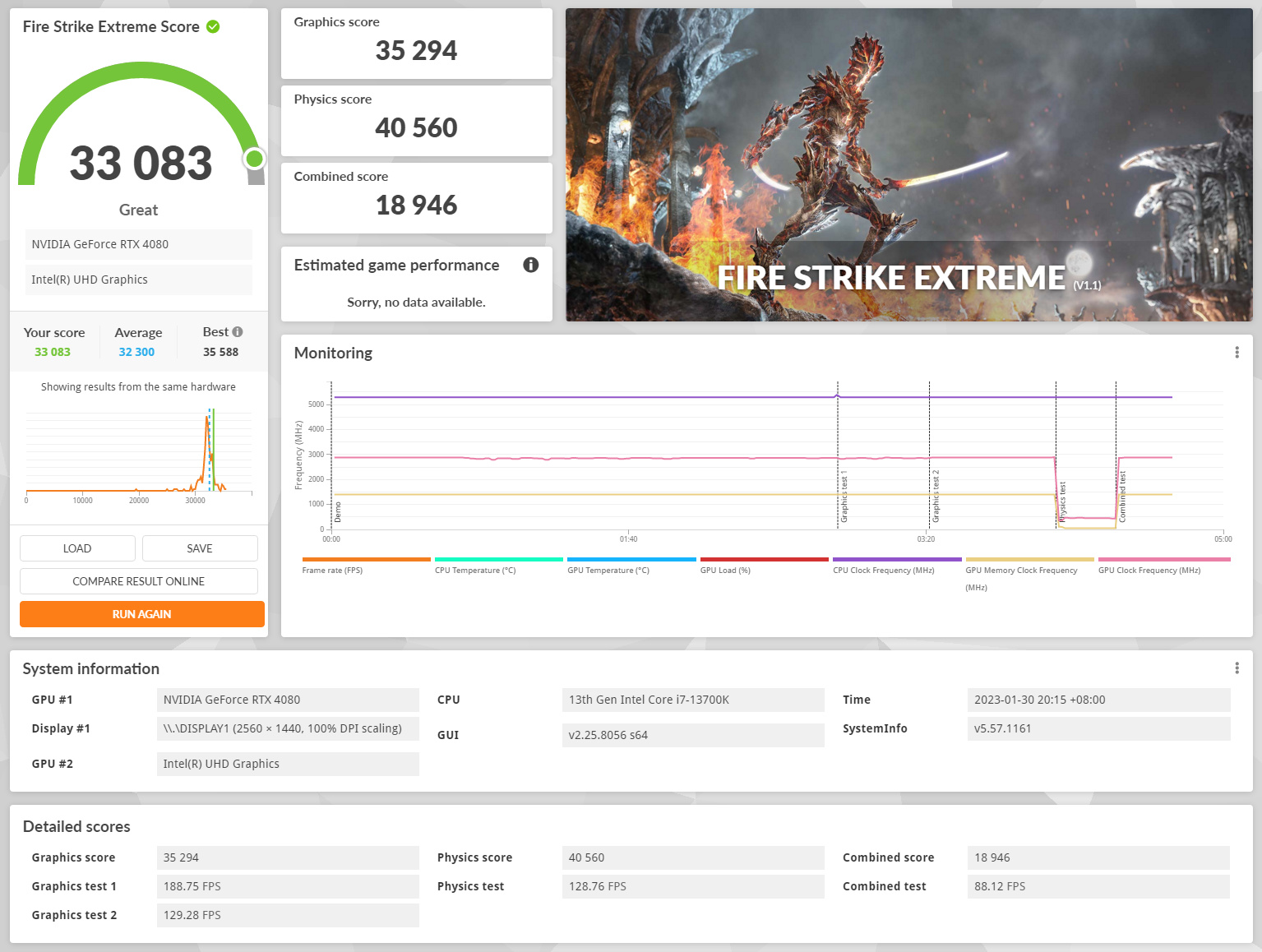1262x952 pixels.
Task: Toggle the CPU Clock Frequency (MHz) legend swatch
Action: click(x=897, y=559)
